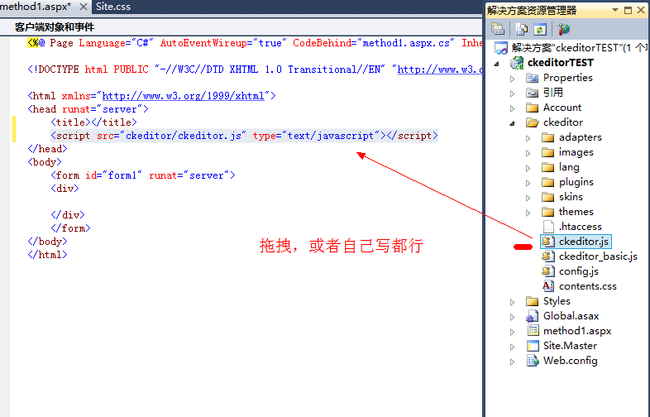Select ckeditor_basic.js in the tree
The image size is (650, 417).
pyautogui.click(x=598, y=256)
